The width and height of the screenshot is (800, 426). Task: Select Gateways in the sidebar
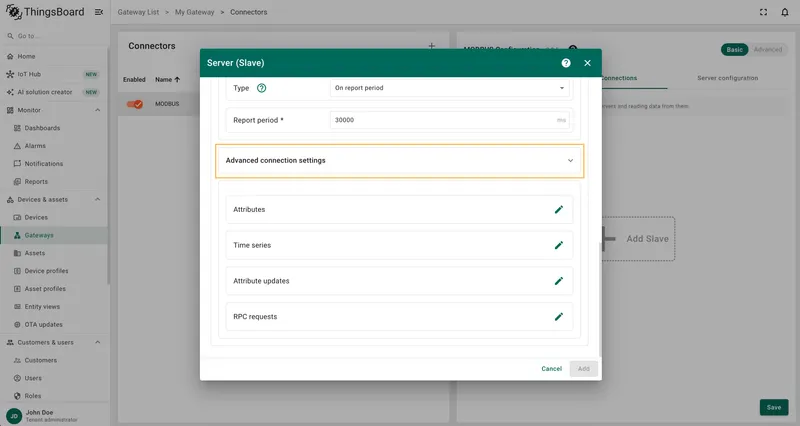click(x=54, y=235)
